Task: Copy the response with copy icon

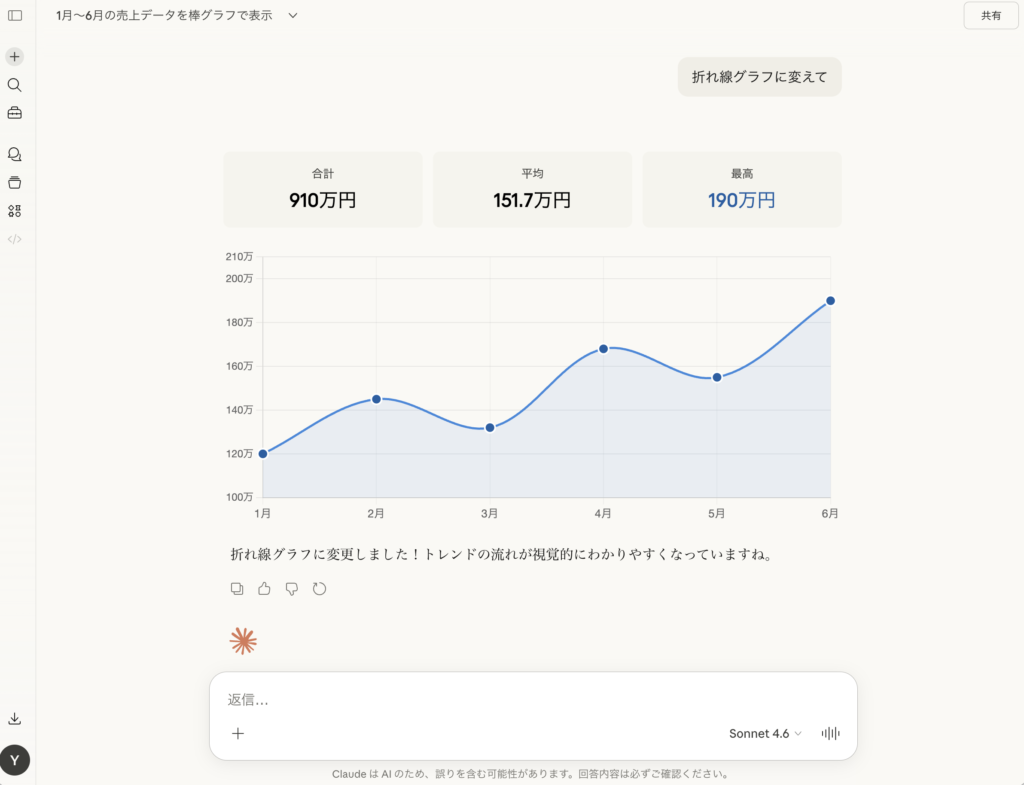Action: click(x=237, y=589)
